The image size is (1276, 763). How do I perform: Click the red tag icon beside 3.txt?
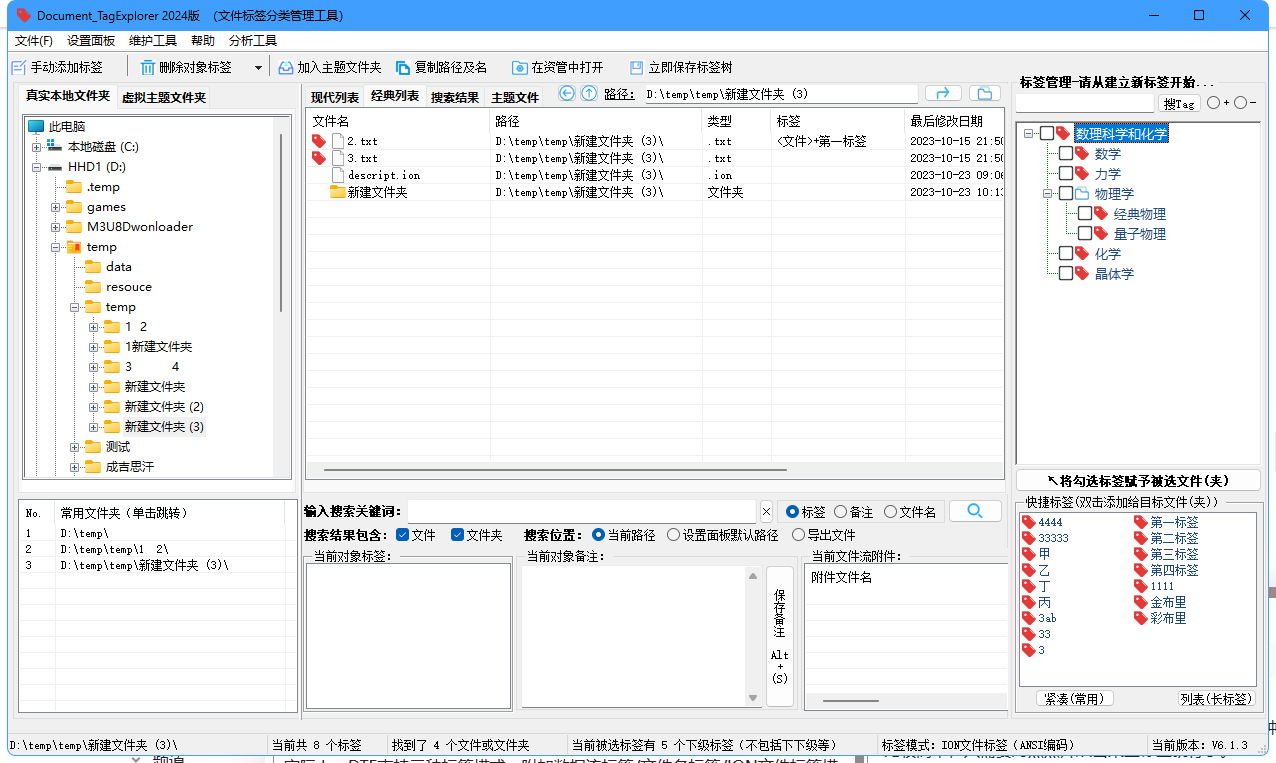[x=319, y=158]
